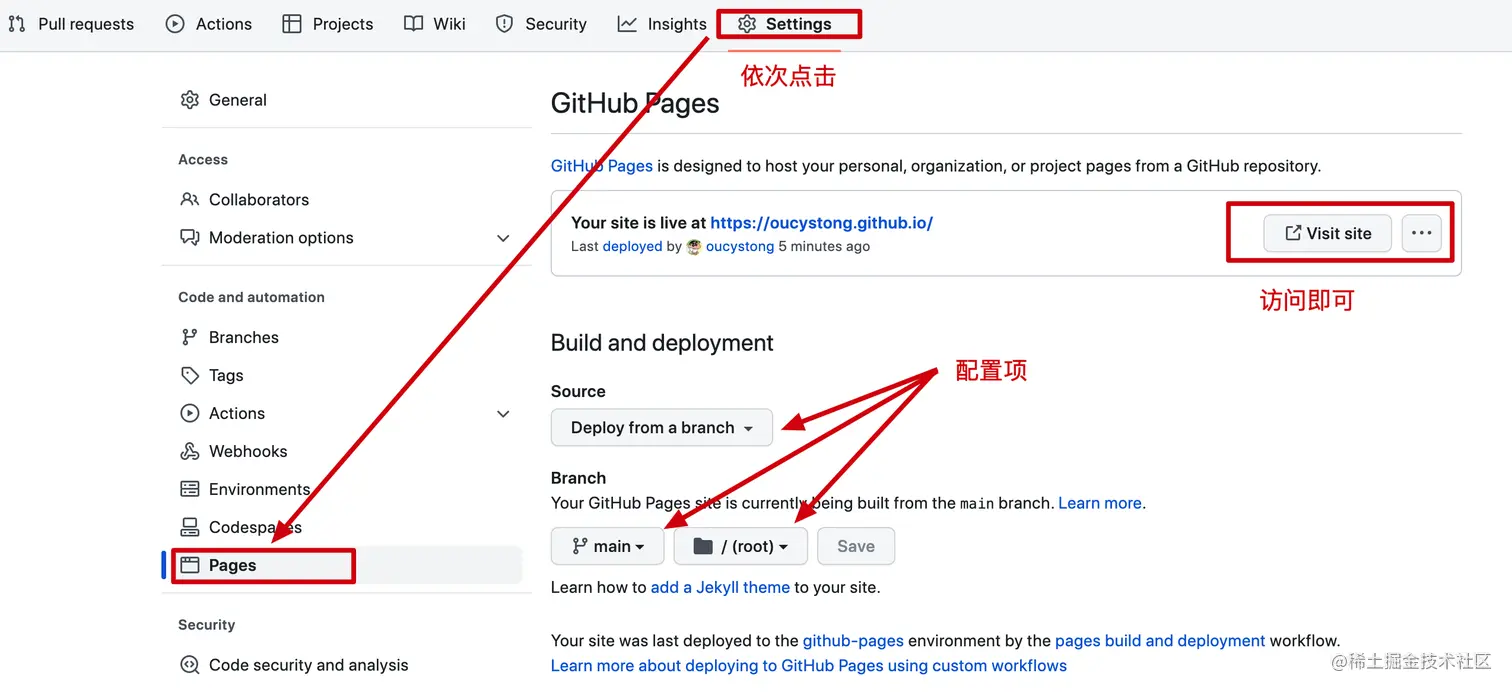The height and width of the screenshot is (692, 1512).
Task: Open the Pull requests tab
Action: tap(71, 24)
